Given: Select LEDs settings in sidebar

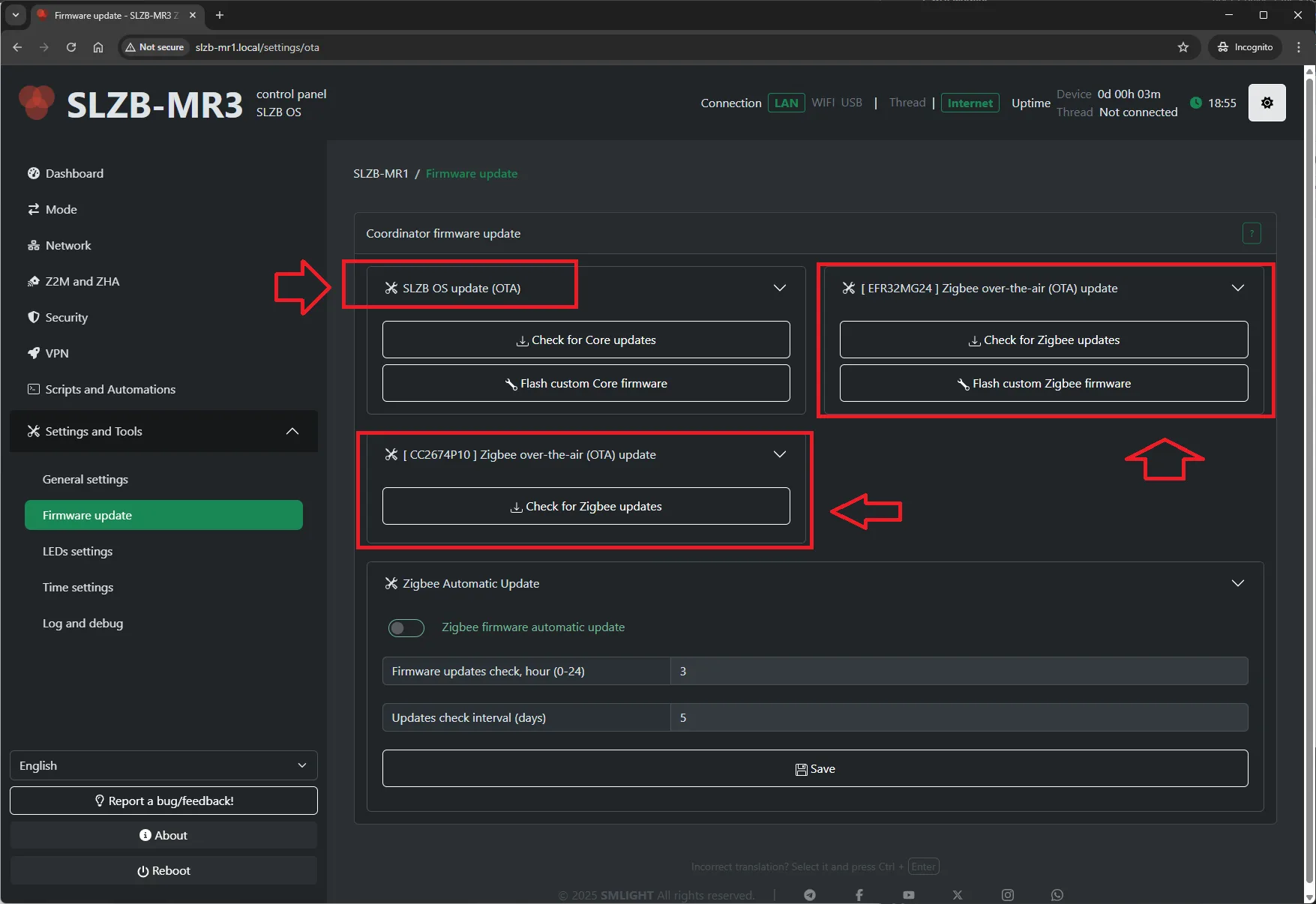Looking at the screenshot, I should [x=77, y=551].
